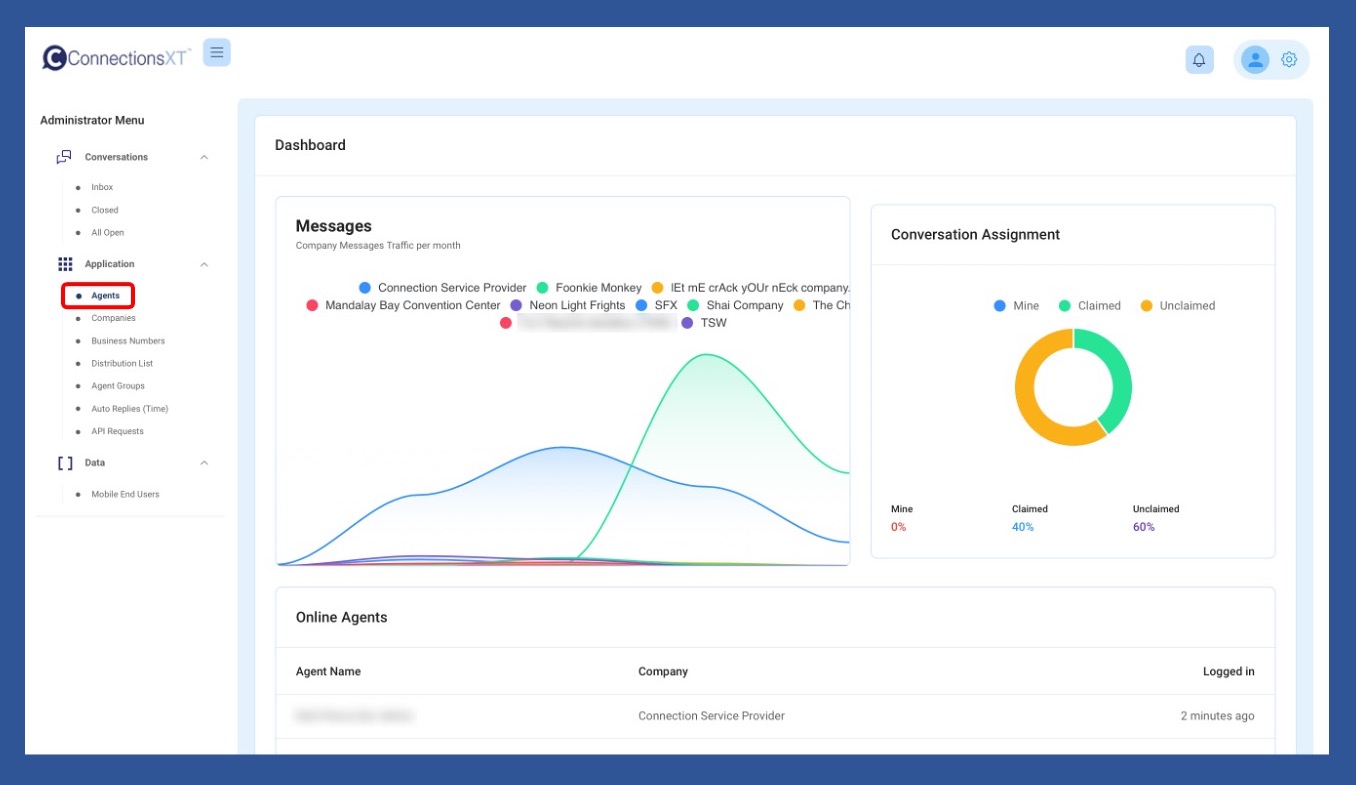Click the Agent Name column header
1356x785 pixels.
pyautogui.click(x=328, y=672)
